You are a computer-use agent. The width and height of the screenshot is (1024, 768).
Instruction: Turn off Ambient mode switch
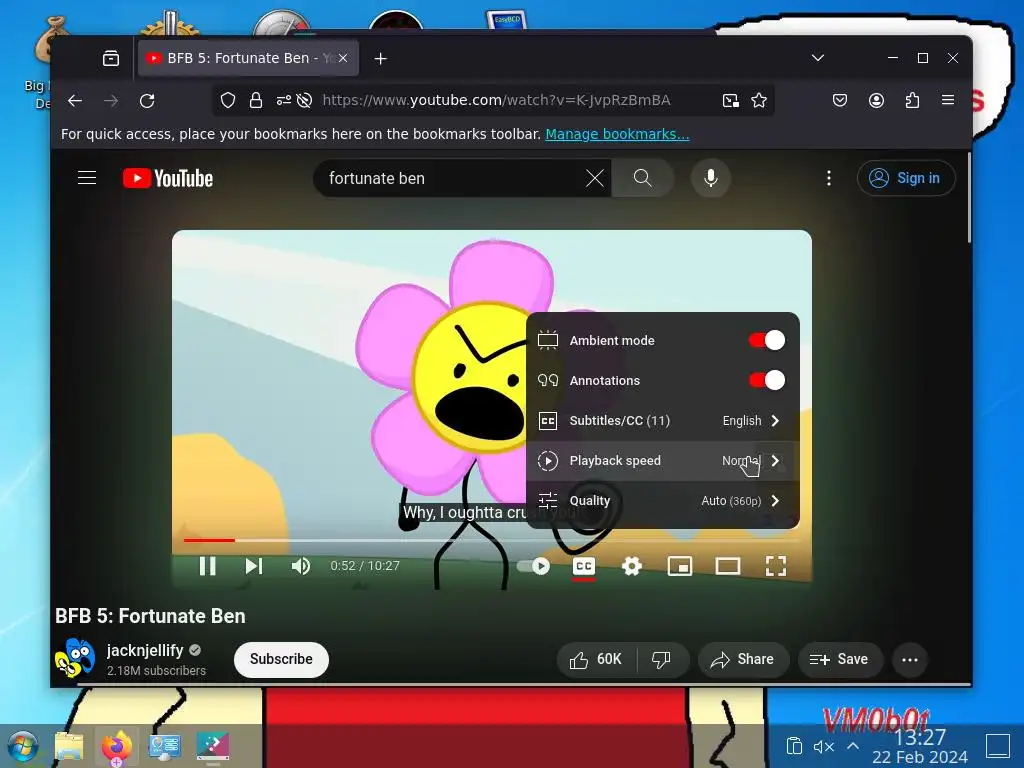tap(767, 340)
